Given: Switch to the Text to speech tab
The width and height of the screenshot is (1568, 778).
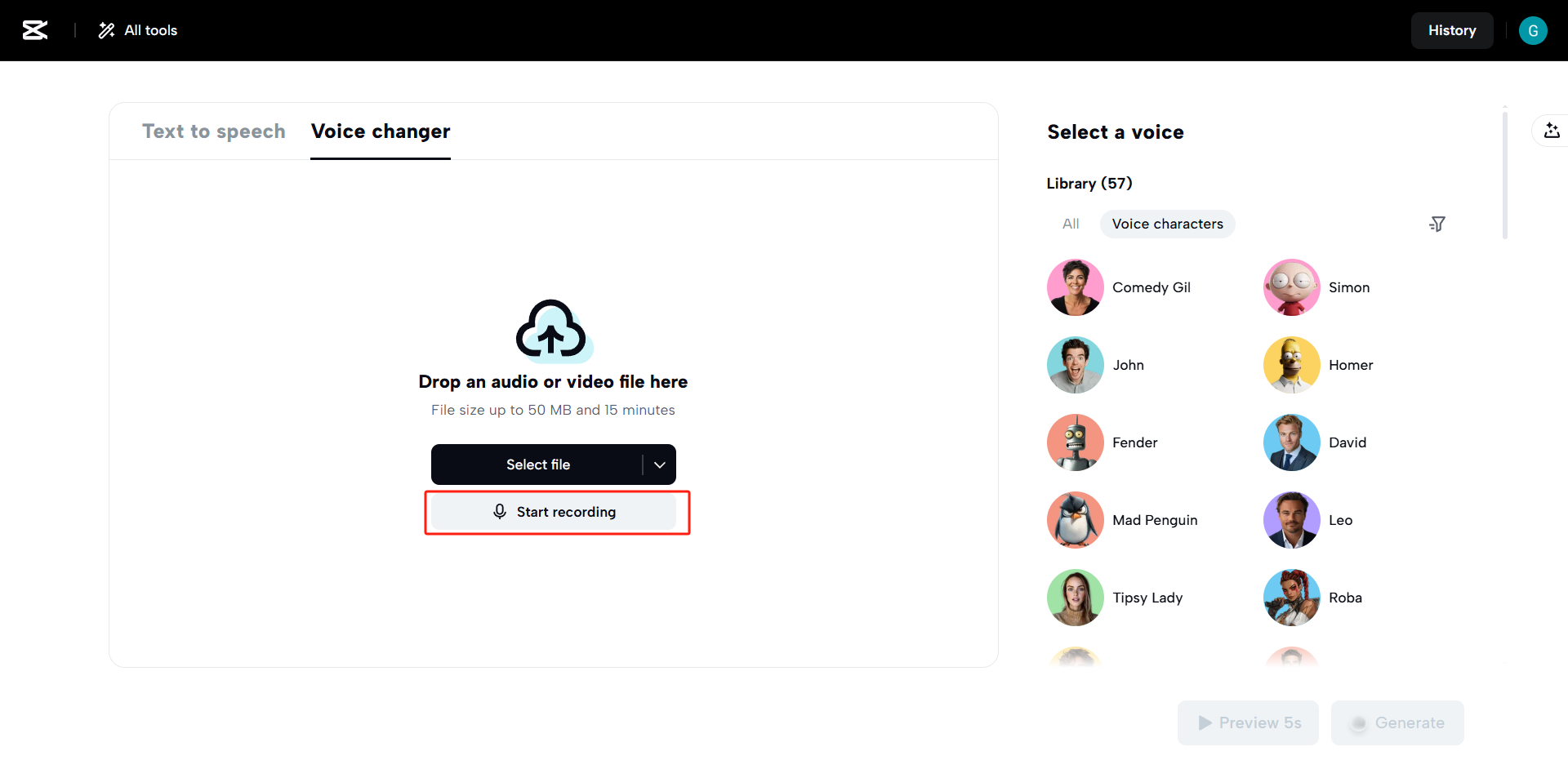Looking at the screenshot, I should [x=214, y=131].
